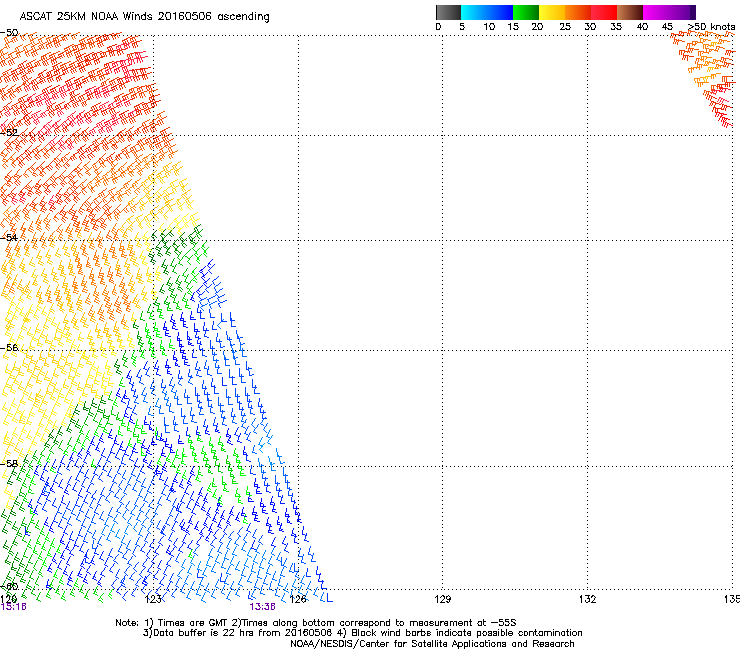Click the legend's '25' knots tick label
Image resolution: width=740 pixels, height=650 pixels.
click(565, 27)
